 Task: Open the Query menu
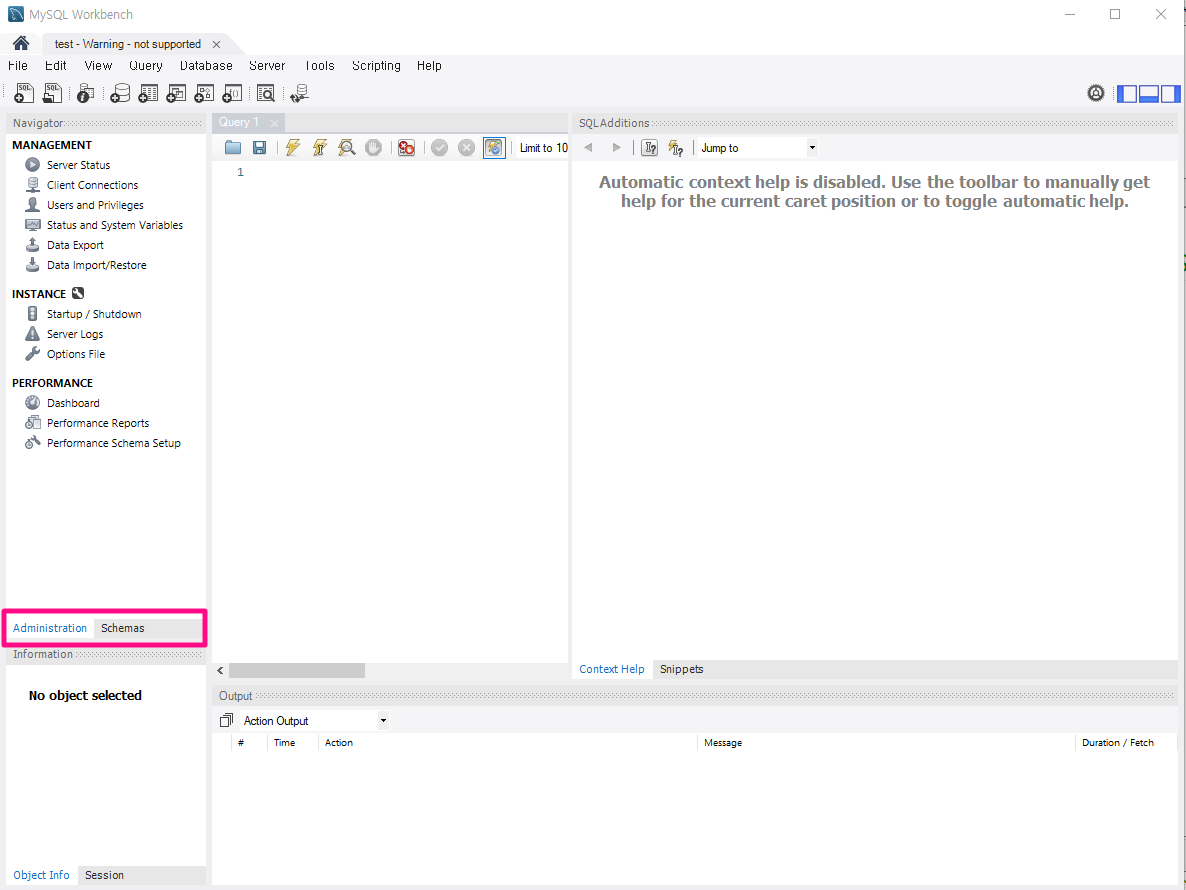[145, 66]
